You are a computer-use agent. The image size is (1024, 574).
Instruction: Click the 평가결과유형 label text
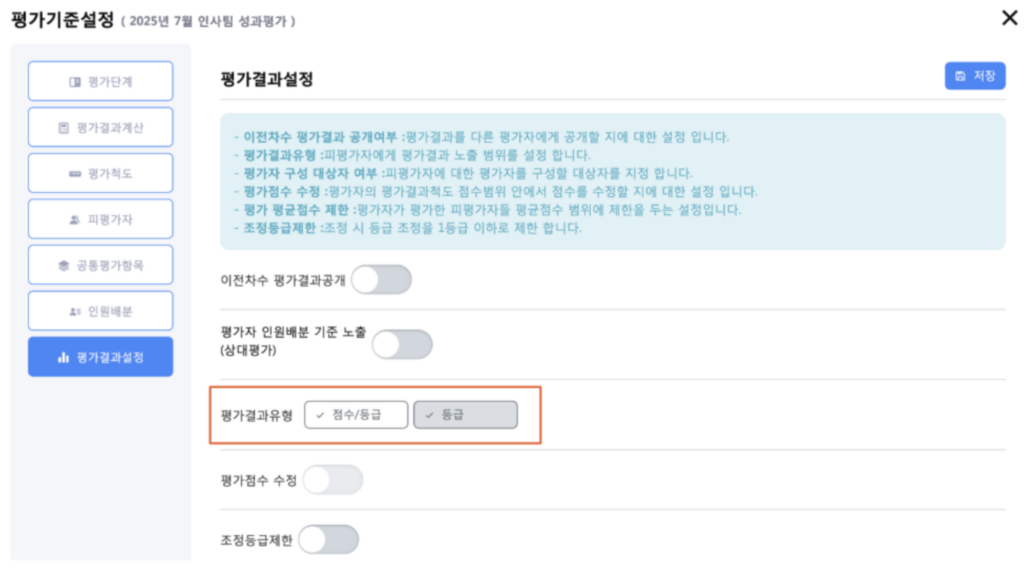point(257,415)
